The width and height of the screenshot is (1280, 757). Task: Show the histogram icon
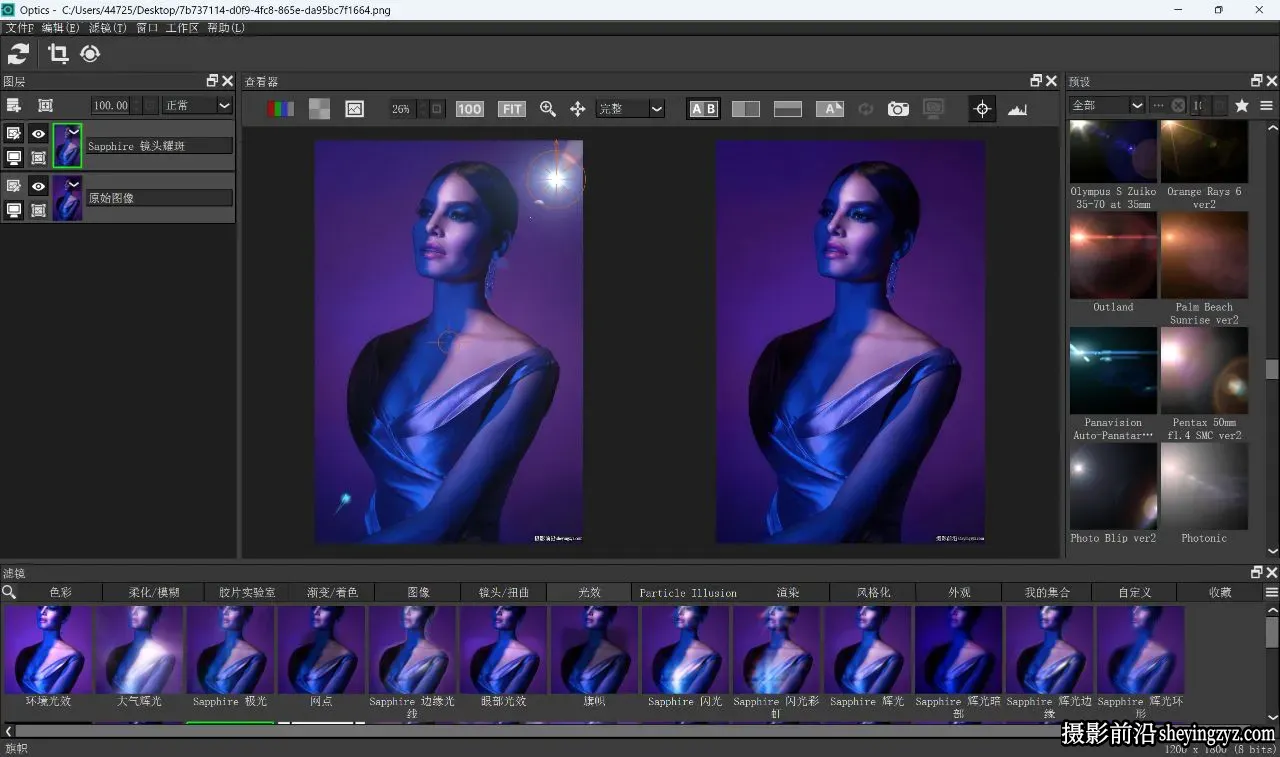(1018, 109)
